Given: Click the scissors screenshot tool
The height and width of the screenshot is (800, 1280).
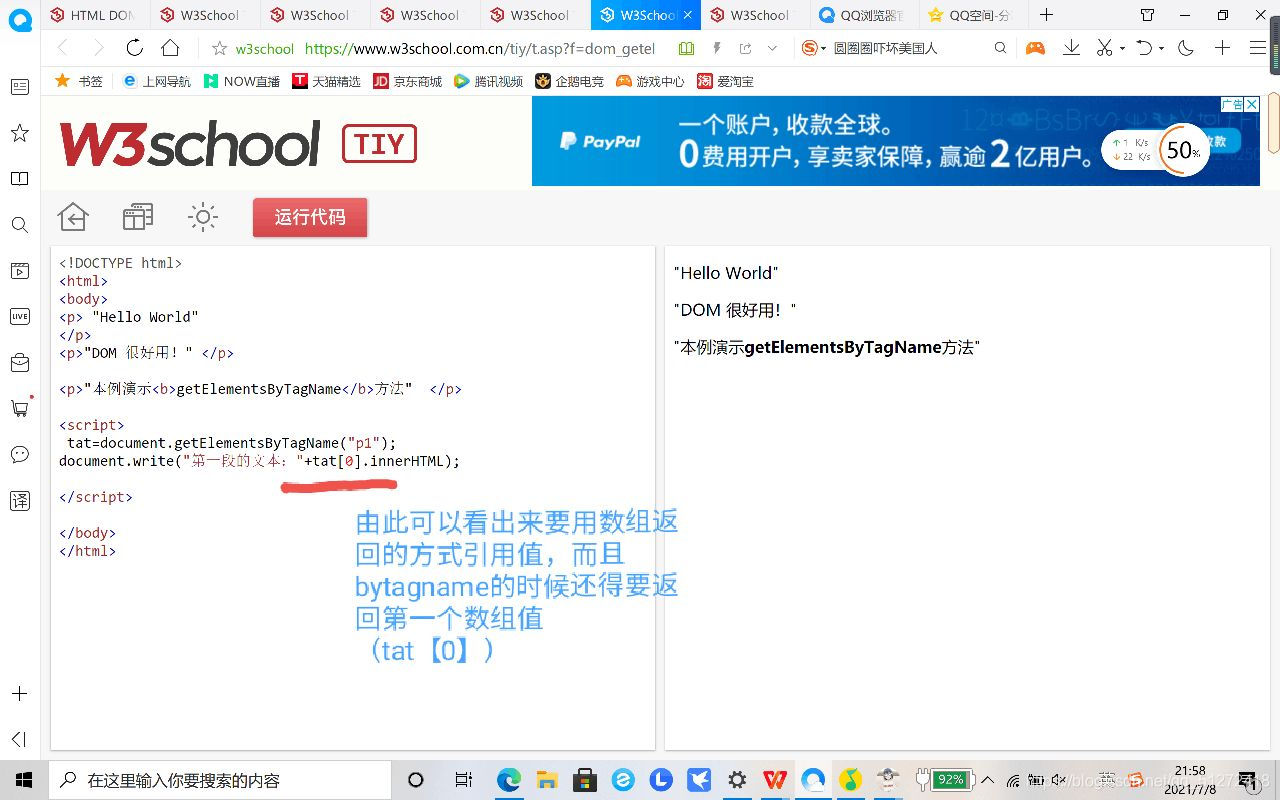Looking at the screenshot, I should [x=1104, y=48].
